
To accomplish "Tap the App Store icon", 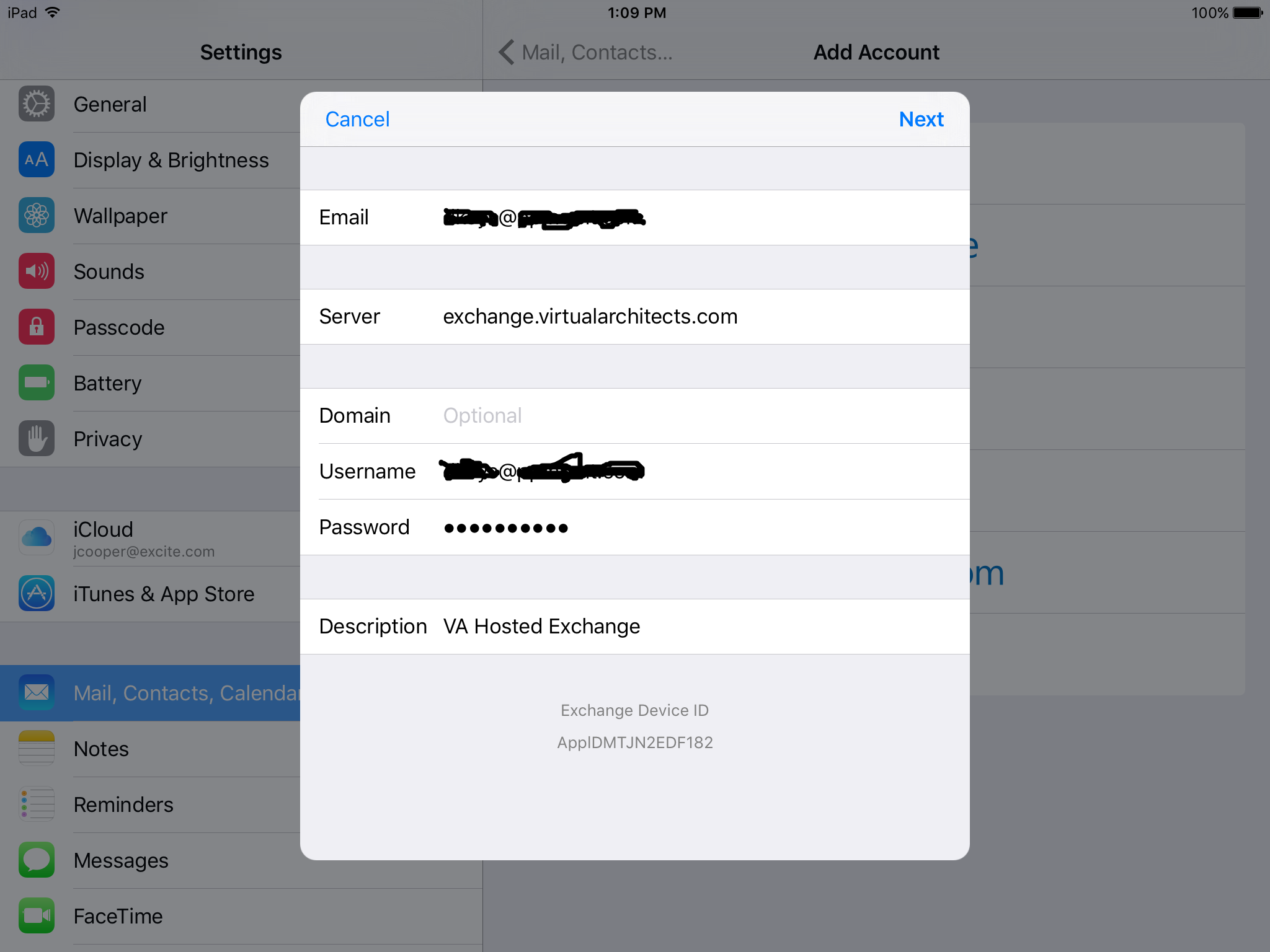I will coord(37,594).
